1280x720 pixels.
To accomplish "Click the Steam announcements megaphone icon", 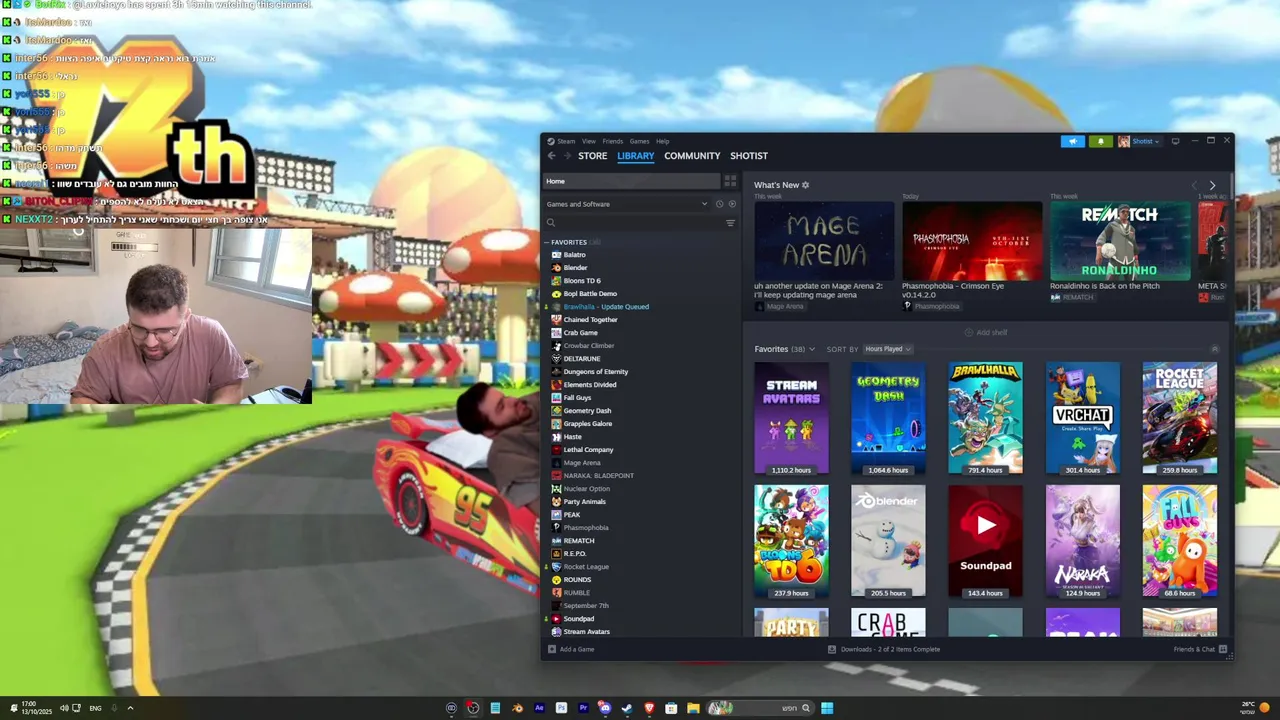I will pyautogui.click(x=1072, y=141).
